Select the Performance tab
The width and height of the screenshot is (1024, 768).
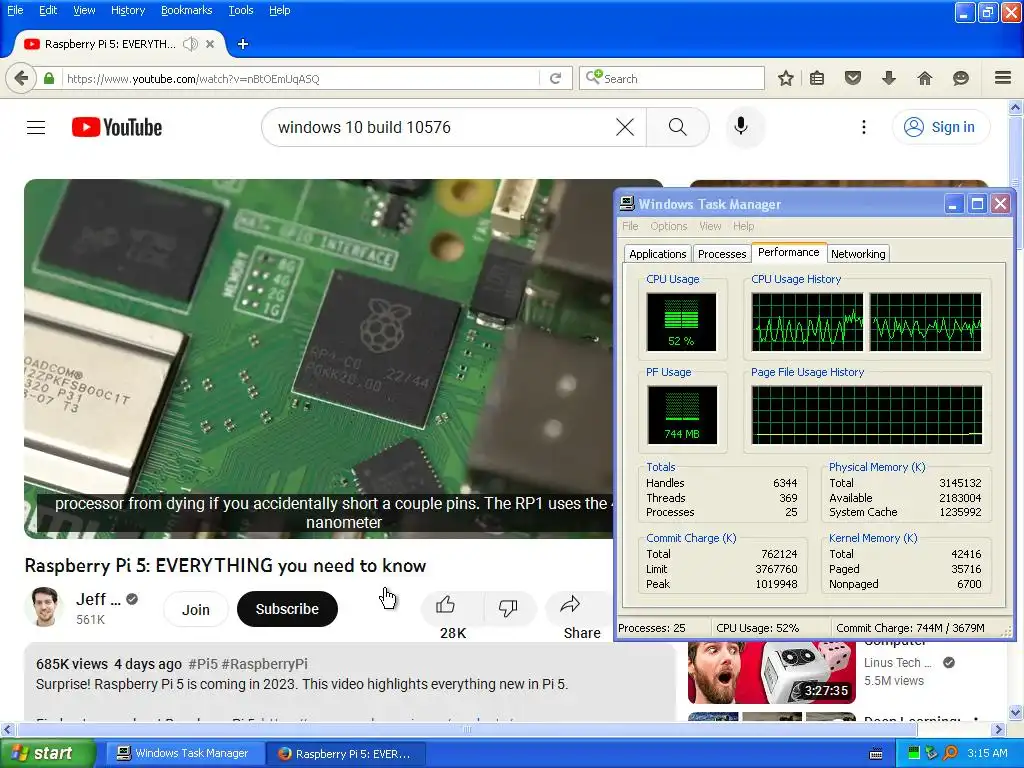pos(788,252)
